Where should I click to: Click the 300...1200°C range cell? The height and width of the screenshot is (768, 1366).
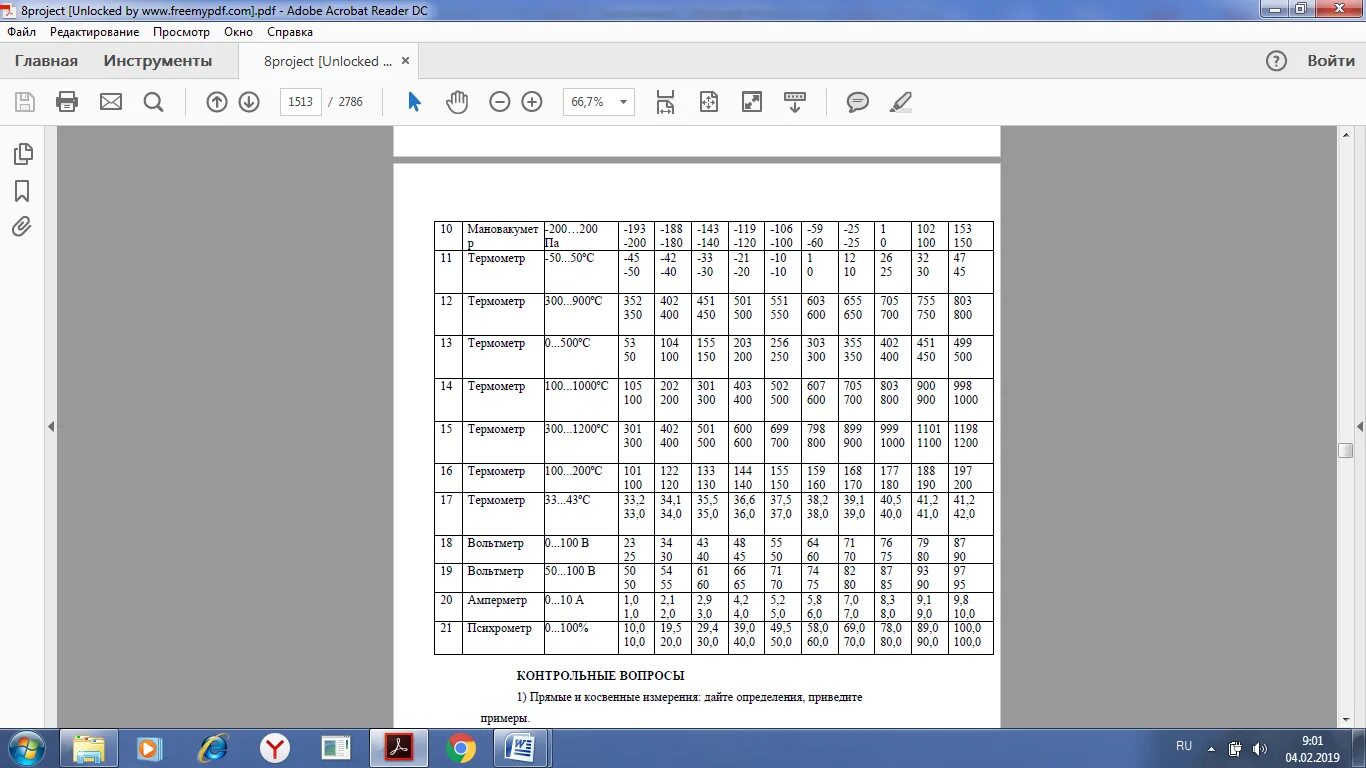click(580, 442)
